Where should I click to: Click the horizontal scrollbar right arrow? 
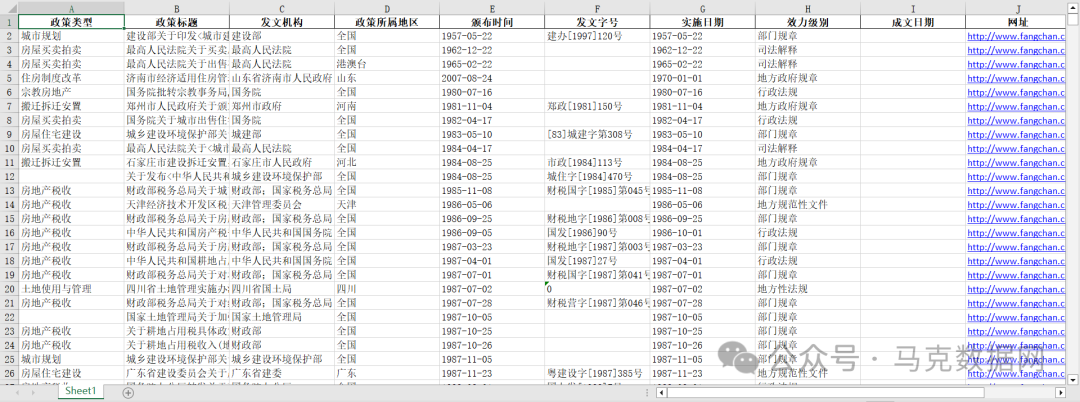pyautogui.click(x=1061, y=392)
